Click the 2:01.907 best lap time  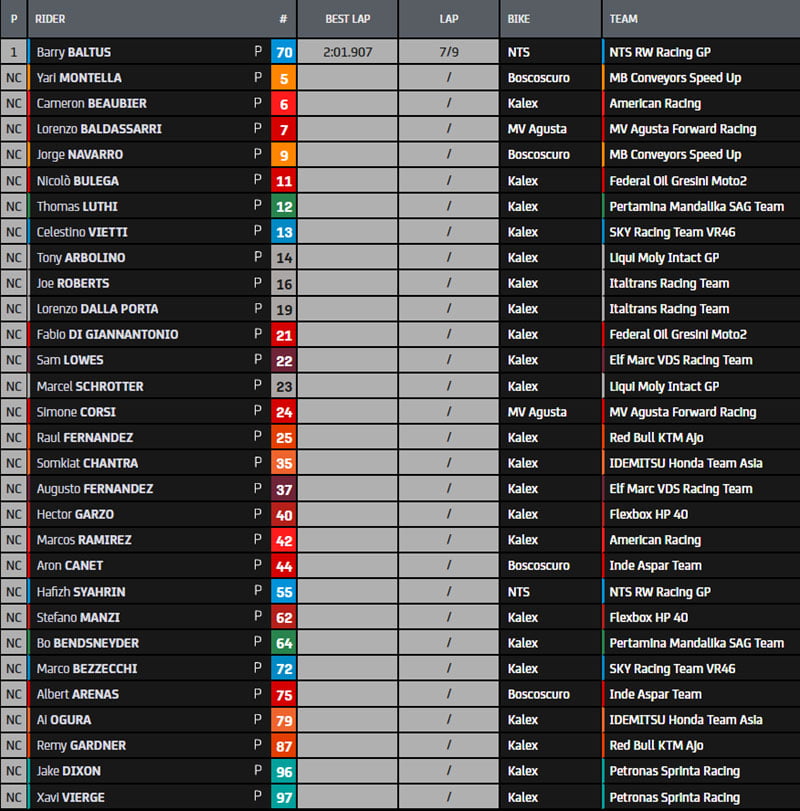tap(347, 52)
